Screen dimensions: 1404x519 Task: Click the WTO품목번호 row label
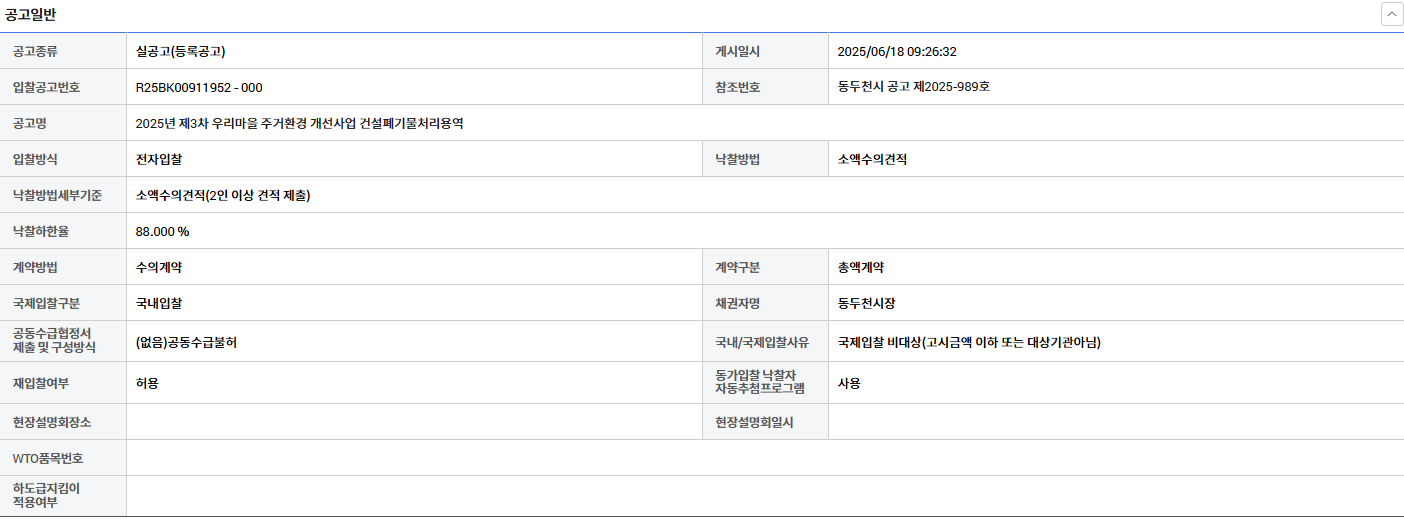(x=48, y=458)
